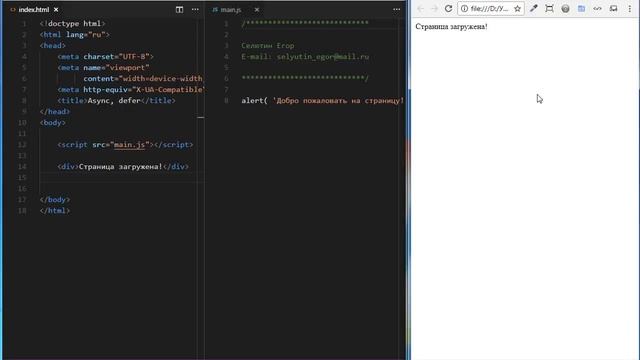This screenshot has height=360, width=640.
Task: Show site information for the file URL
Action: (x=464, y=9)
